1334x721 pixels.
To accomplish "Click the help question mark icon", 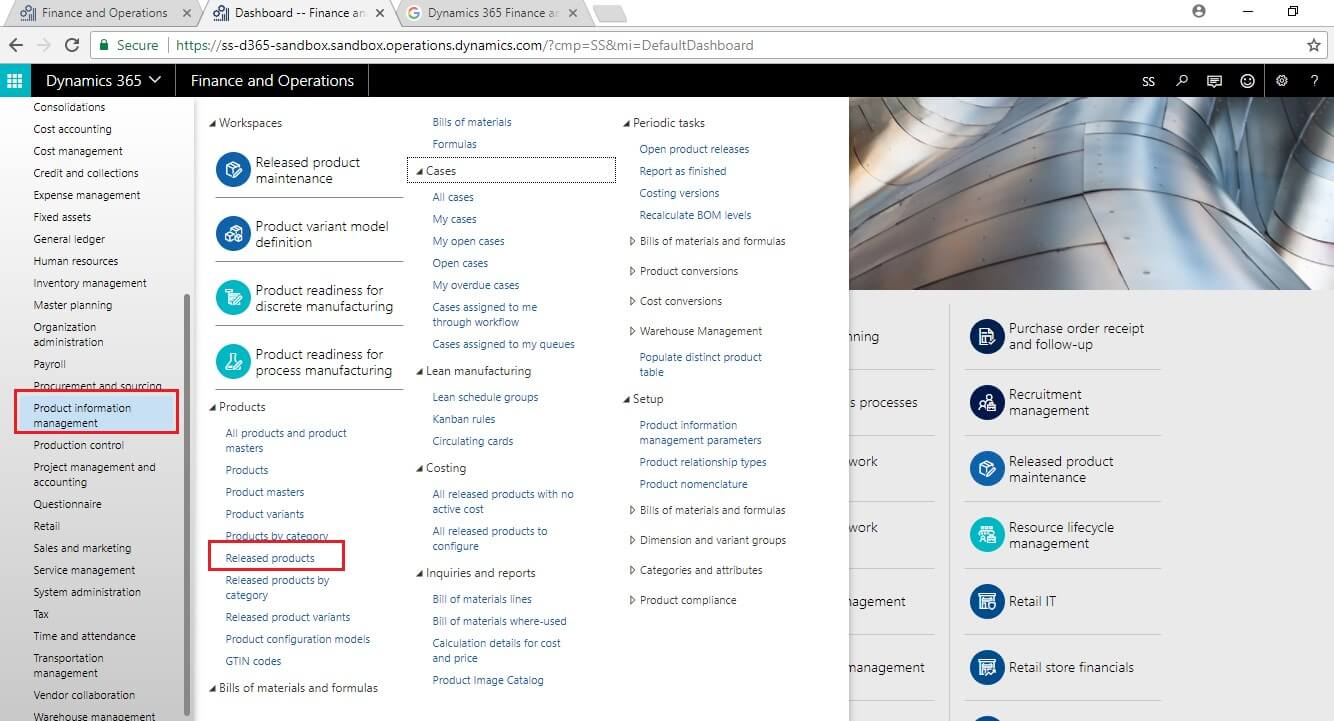I will click(x=1315, y=81).
